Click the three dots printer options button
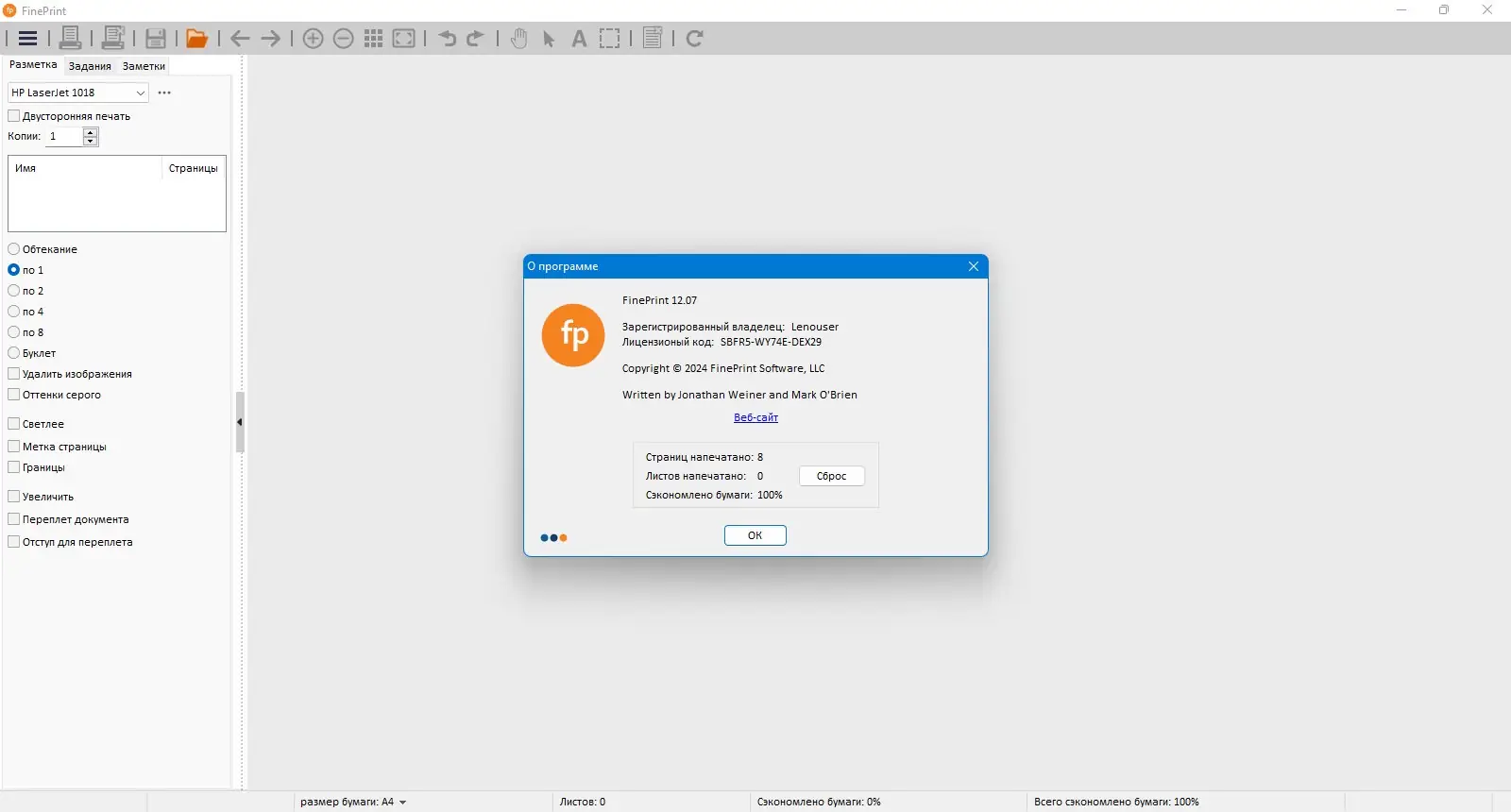Image resolution: width=1511 pixels, height=812 pixels. [x=164, y=93]
